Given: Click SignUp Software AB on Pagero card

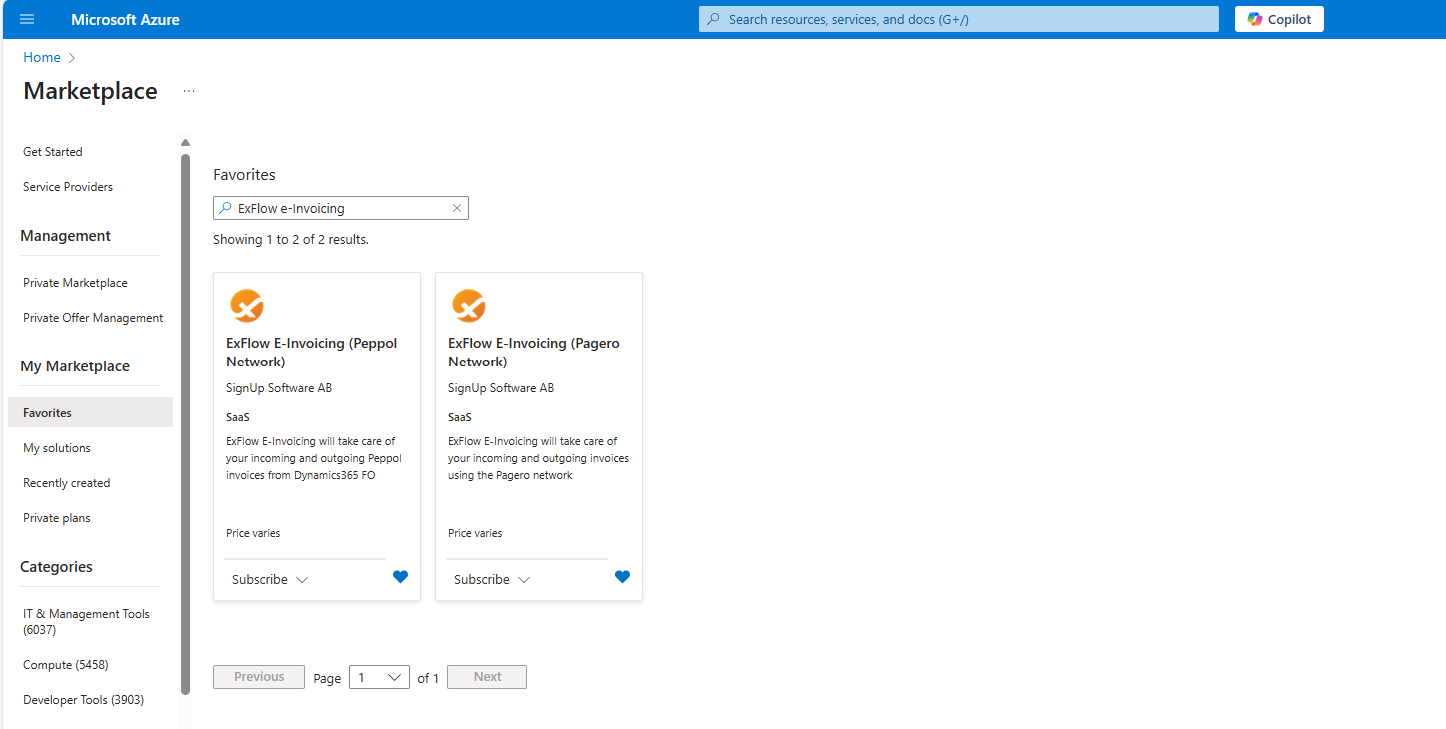Looking at the screenshot, I should coord(501,388).
